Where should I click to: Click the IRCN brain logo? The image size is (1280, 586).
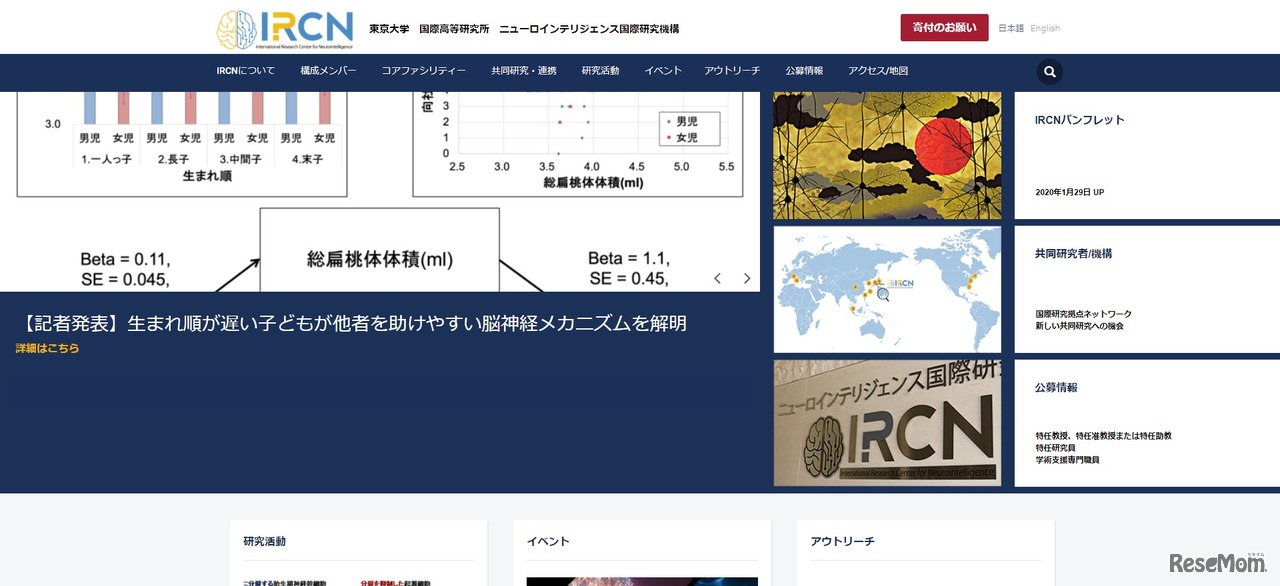(x=237, y=27)
